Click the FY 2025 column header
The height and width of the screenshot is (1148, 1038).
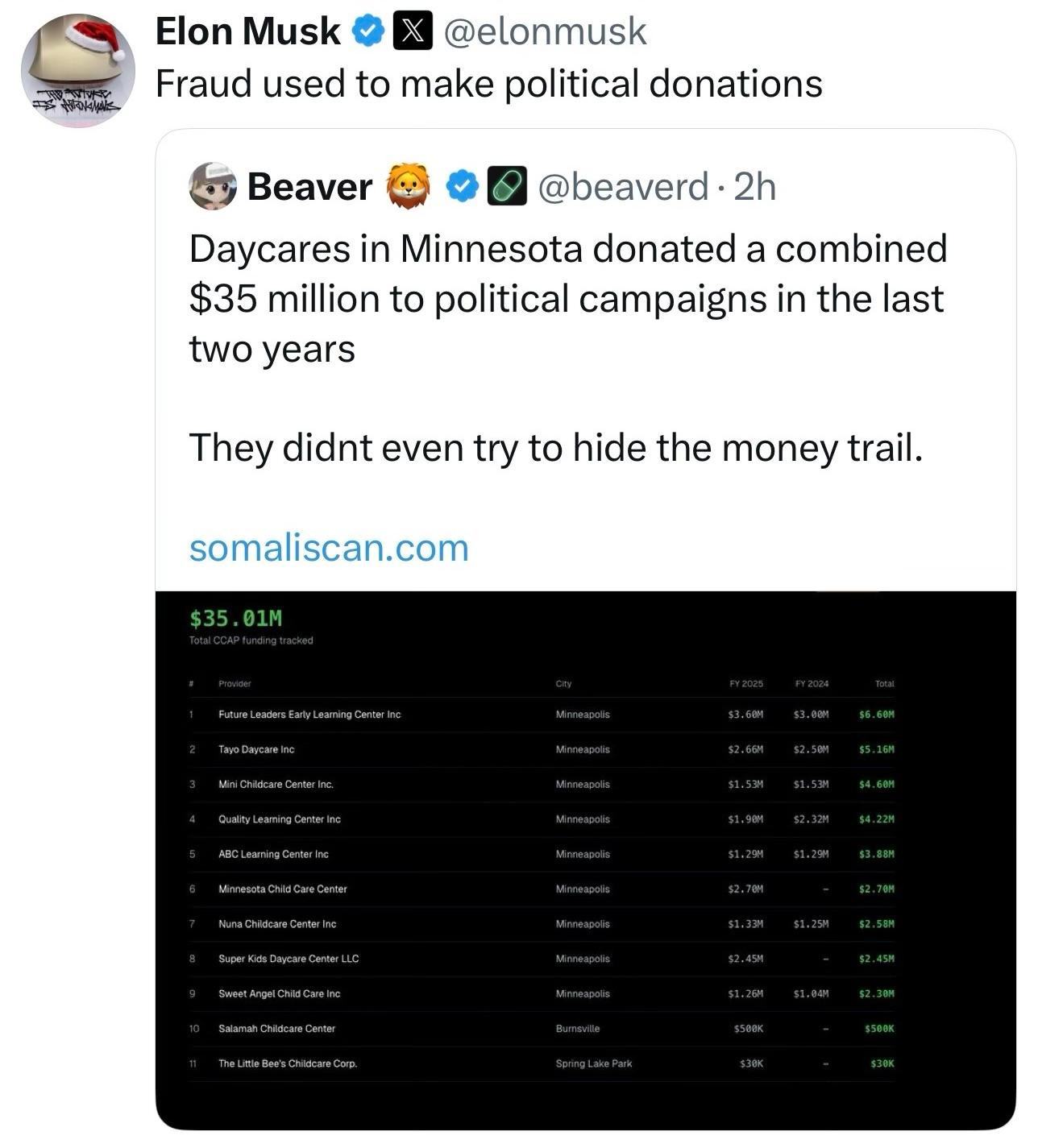[745, 684]
